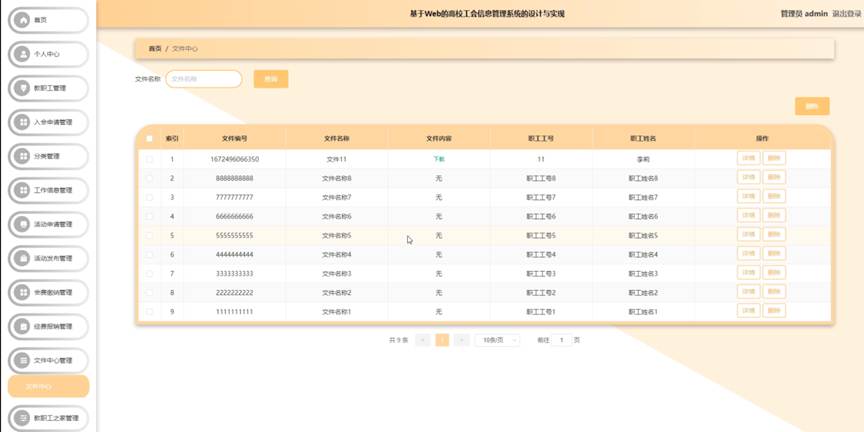Click 删除 for the 文件名称6 row
Image resolution: width=864 pixels, height=432 pixels.
pos(774,215)
